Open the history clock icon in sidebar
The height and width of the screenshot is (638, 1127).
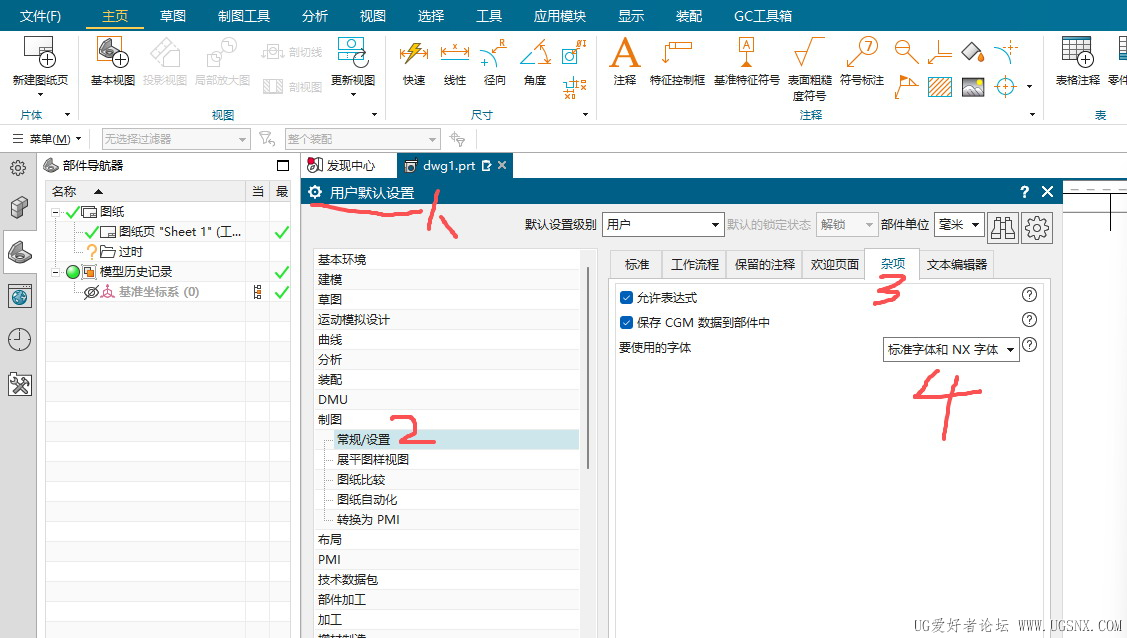click(x=19, y=339)
